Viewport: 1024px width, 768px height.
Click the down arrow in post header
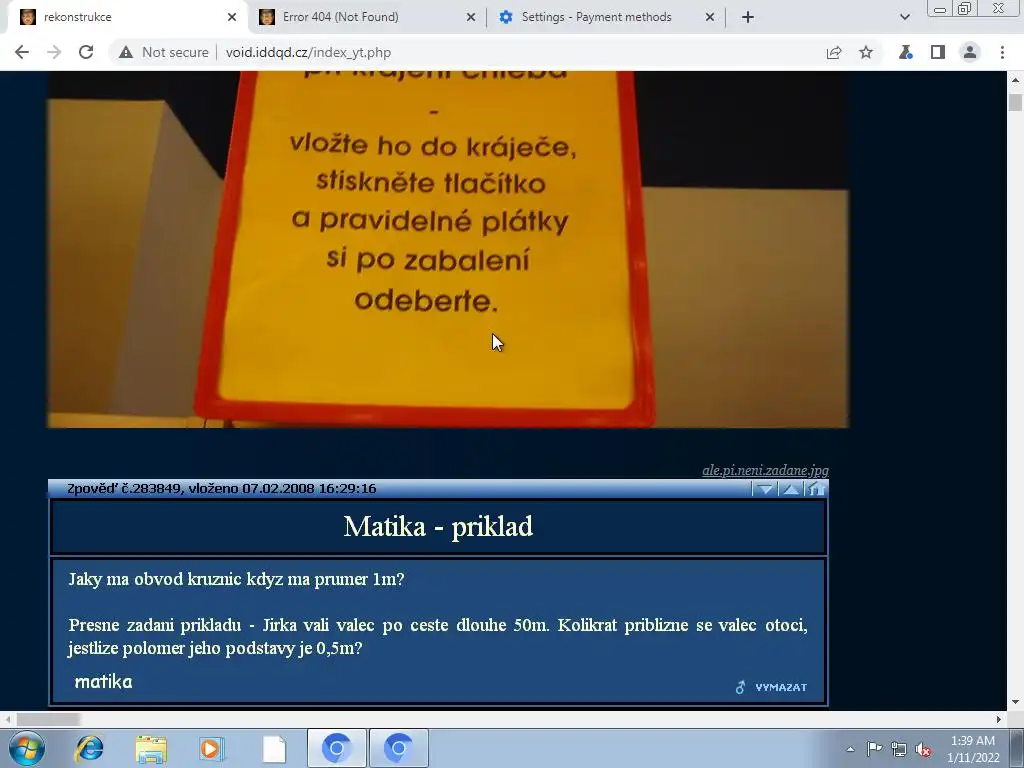tap(765, 488)
